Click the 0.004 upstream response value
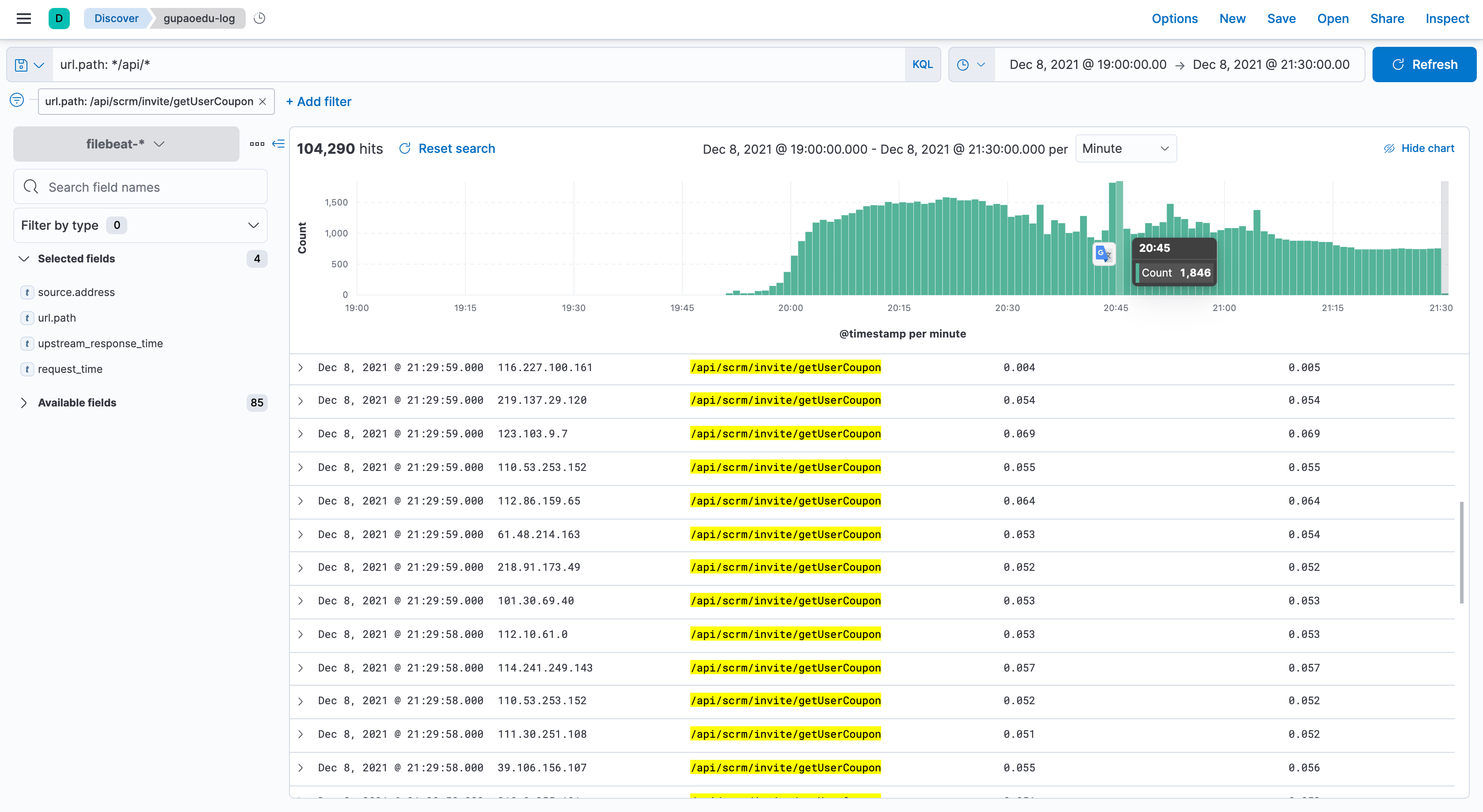This screenshot has height=812, width=1483. coord(1019,368)
